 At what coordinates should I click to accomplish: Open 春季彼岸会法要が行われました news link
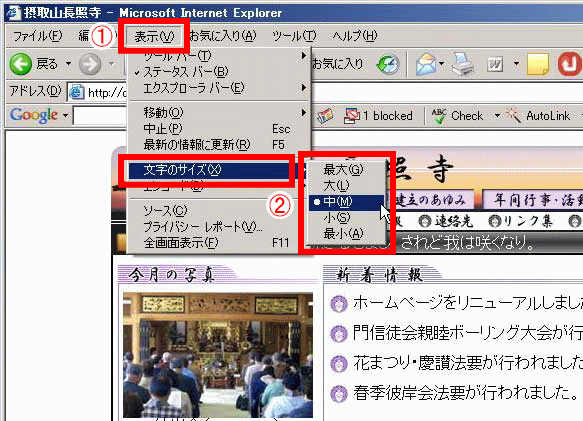click(466, 393)
